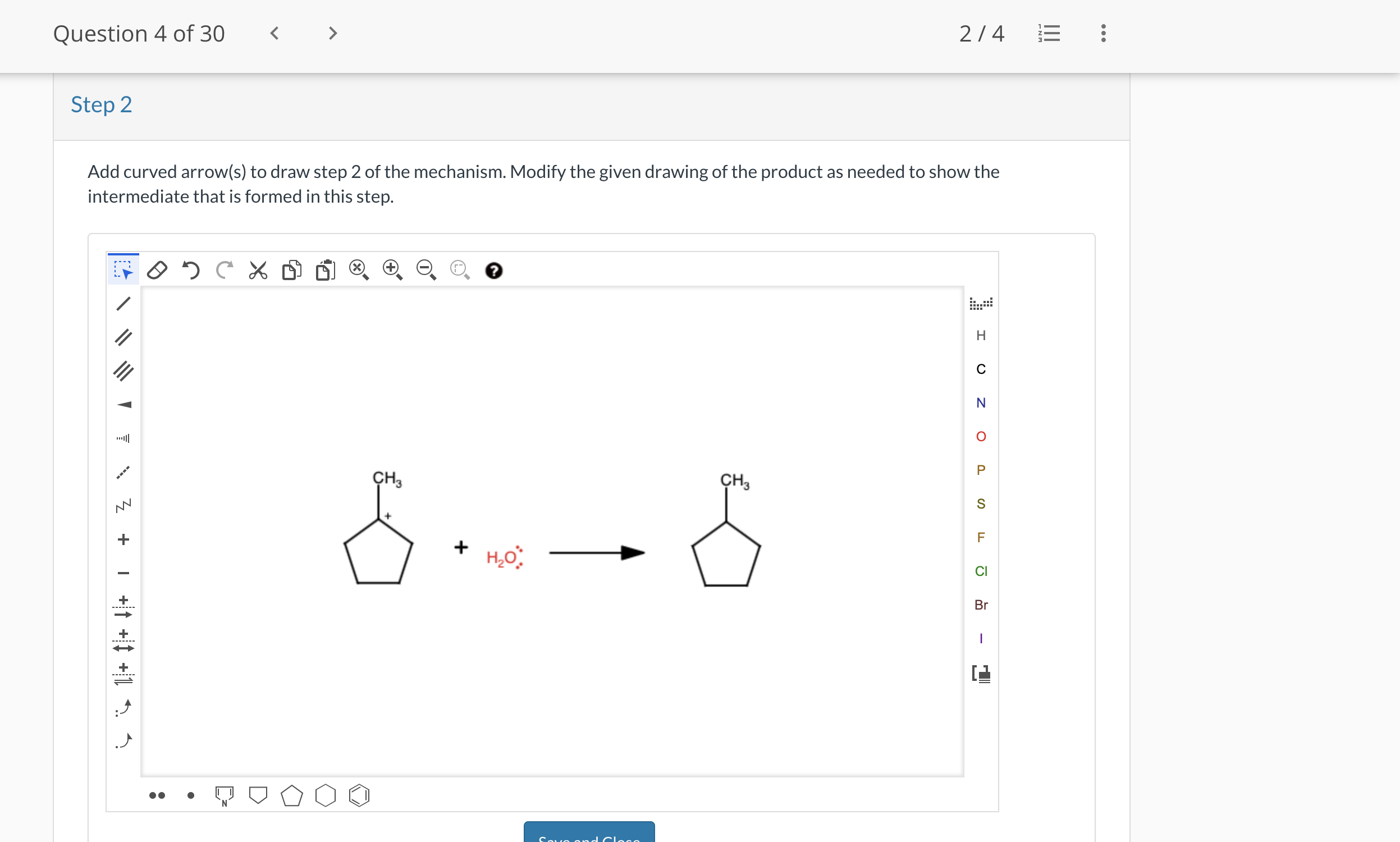Go to the next question arrow
The image size is (1400, 842).
click(332, 34)
